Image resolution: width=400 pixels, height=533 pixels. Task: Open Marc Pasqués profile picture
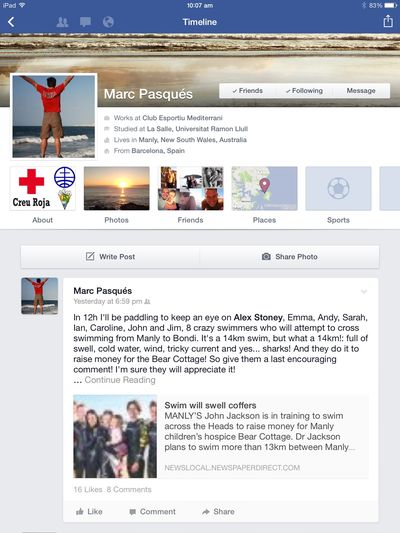54,116
